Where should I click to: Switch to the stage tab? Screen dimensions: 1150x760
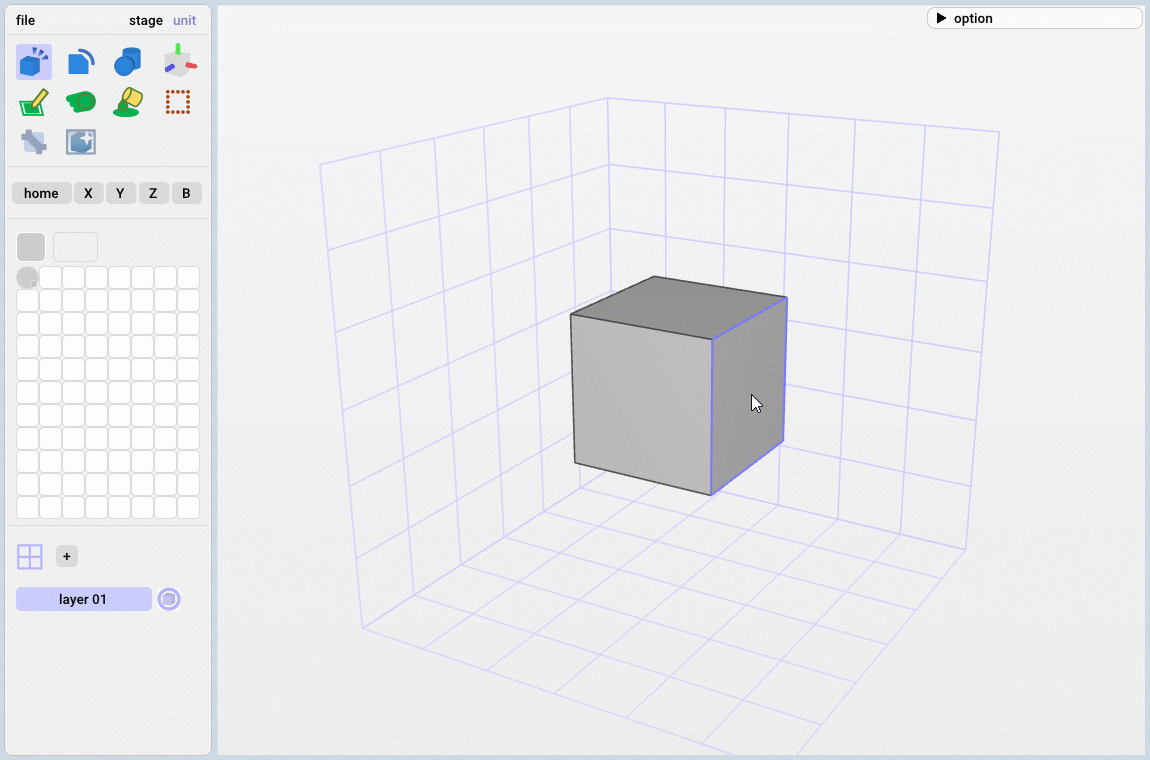point(146,21)
